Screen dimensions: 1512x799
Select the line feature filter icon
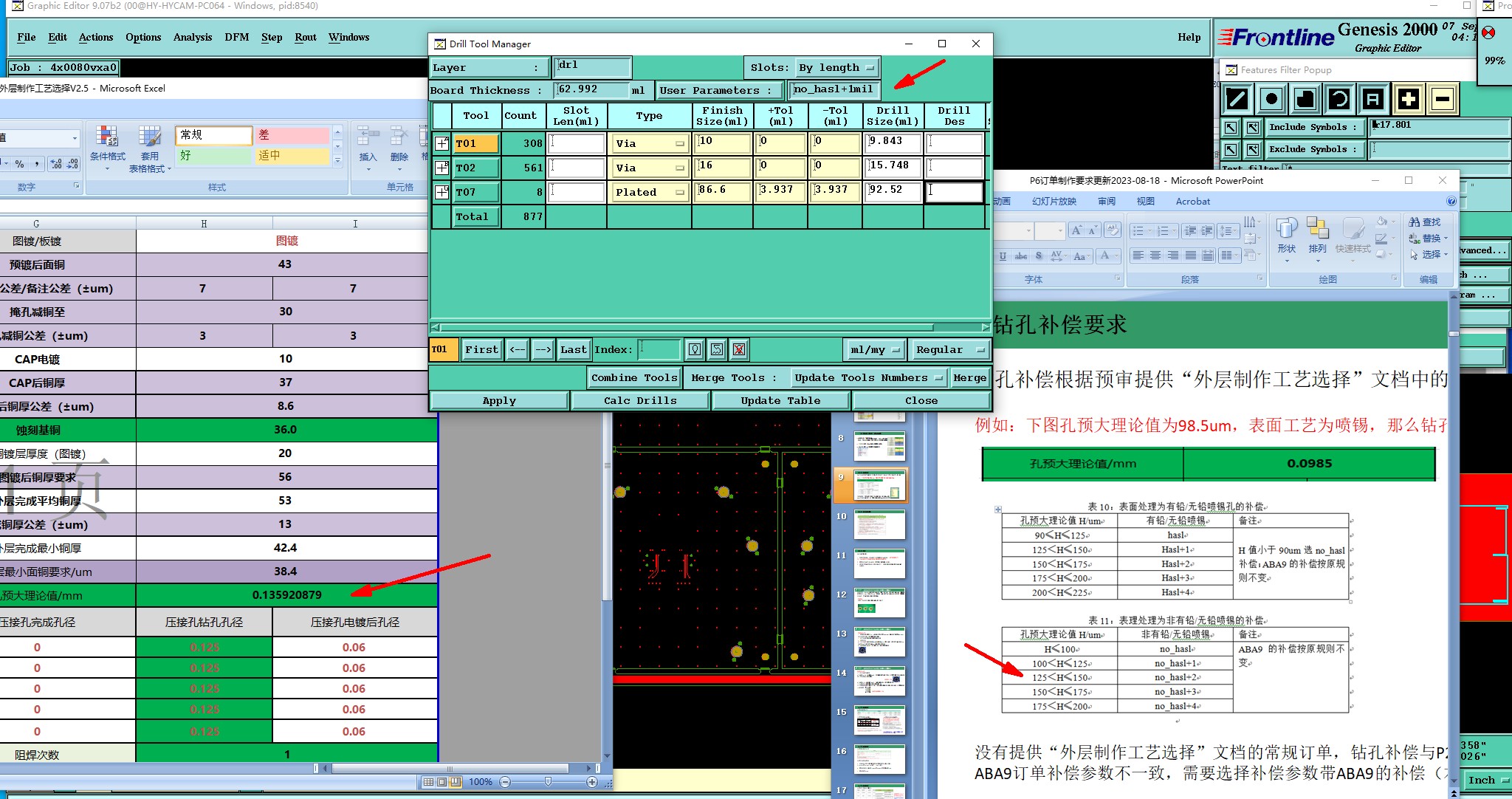pos(1237,98)
